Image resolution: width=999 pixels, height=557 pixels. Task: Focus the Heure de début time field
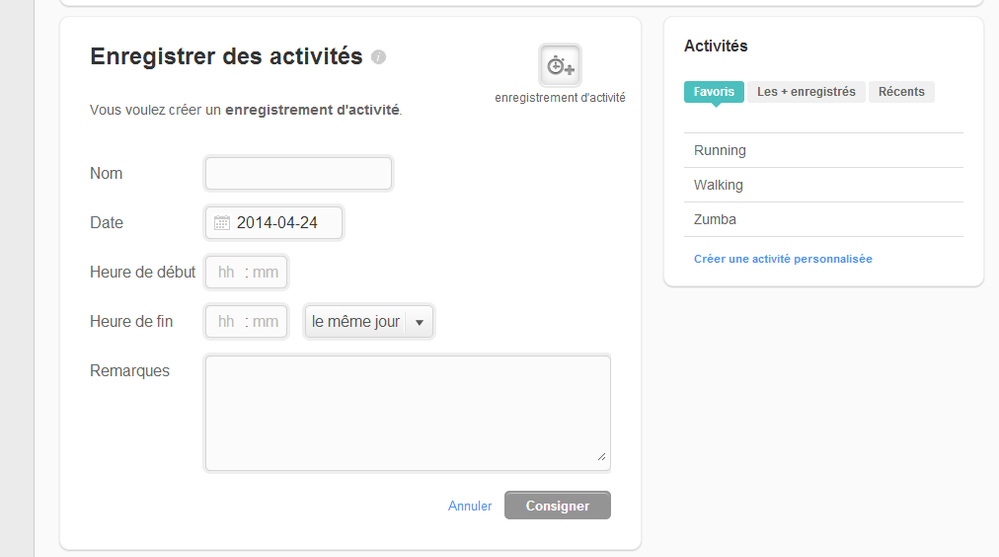pos(246,272)
